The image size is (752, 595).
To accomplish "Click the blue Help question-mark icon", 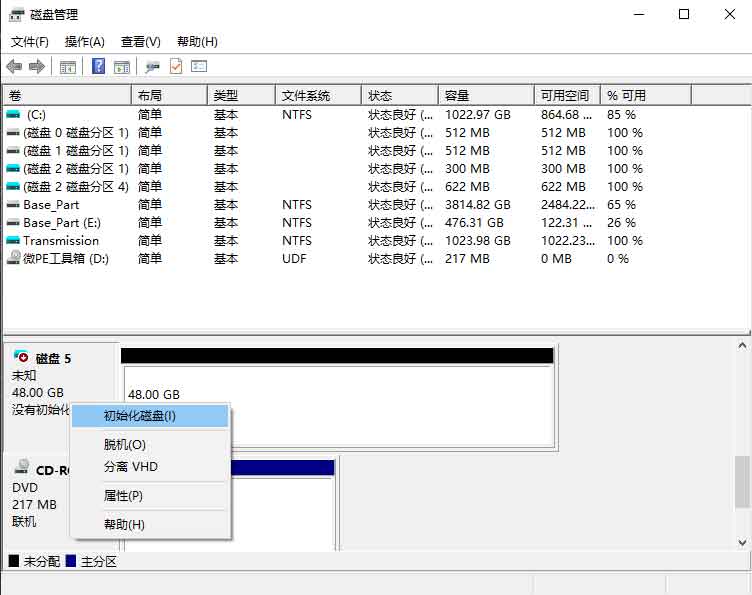I will point(98,66).
